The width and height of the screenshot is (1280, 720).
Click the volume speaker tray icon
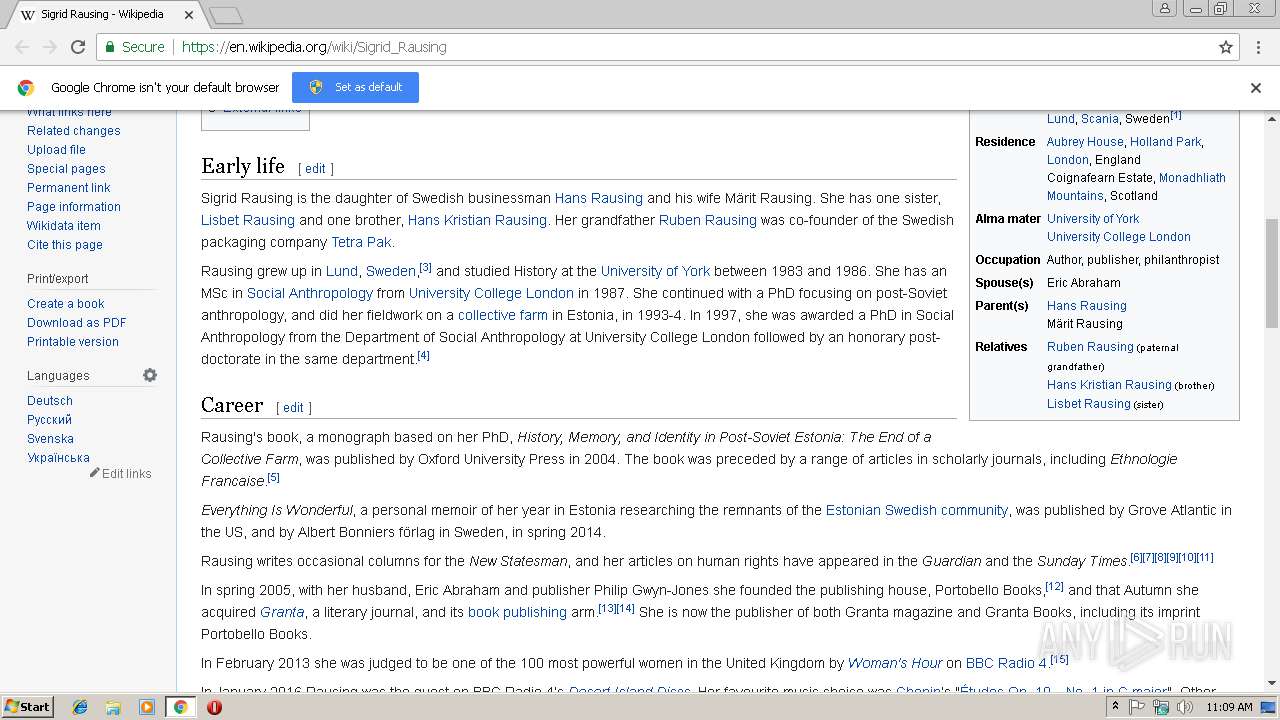pyautogui.click(x=1185, y=707)
